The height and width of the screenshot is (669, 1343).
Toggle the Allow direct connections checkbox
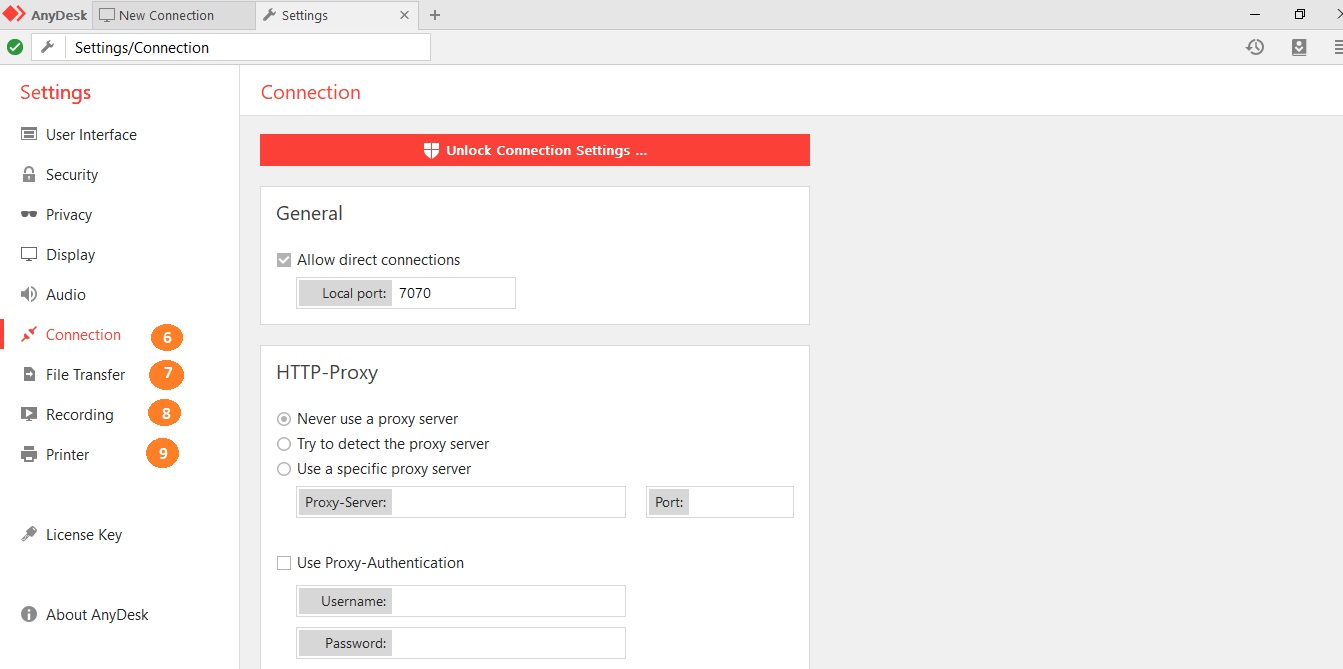(284, 260)
